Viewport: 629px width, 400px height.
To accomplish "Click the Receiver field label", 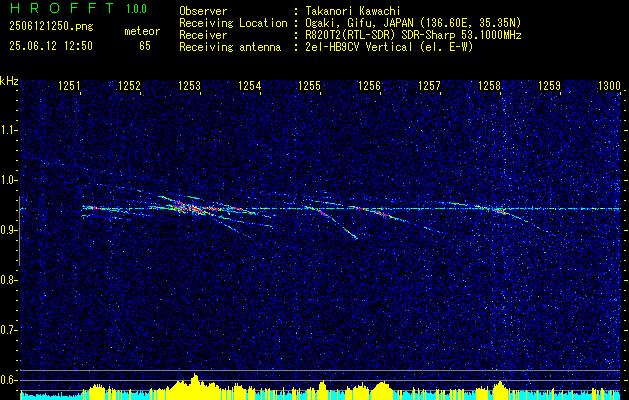I will pos(203,35).
